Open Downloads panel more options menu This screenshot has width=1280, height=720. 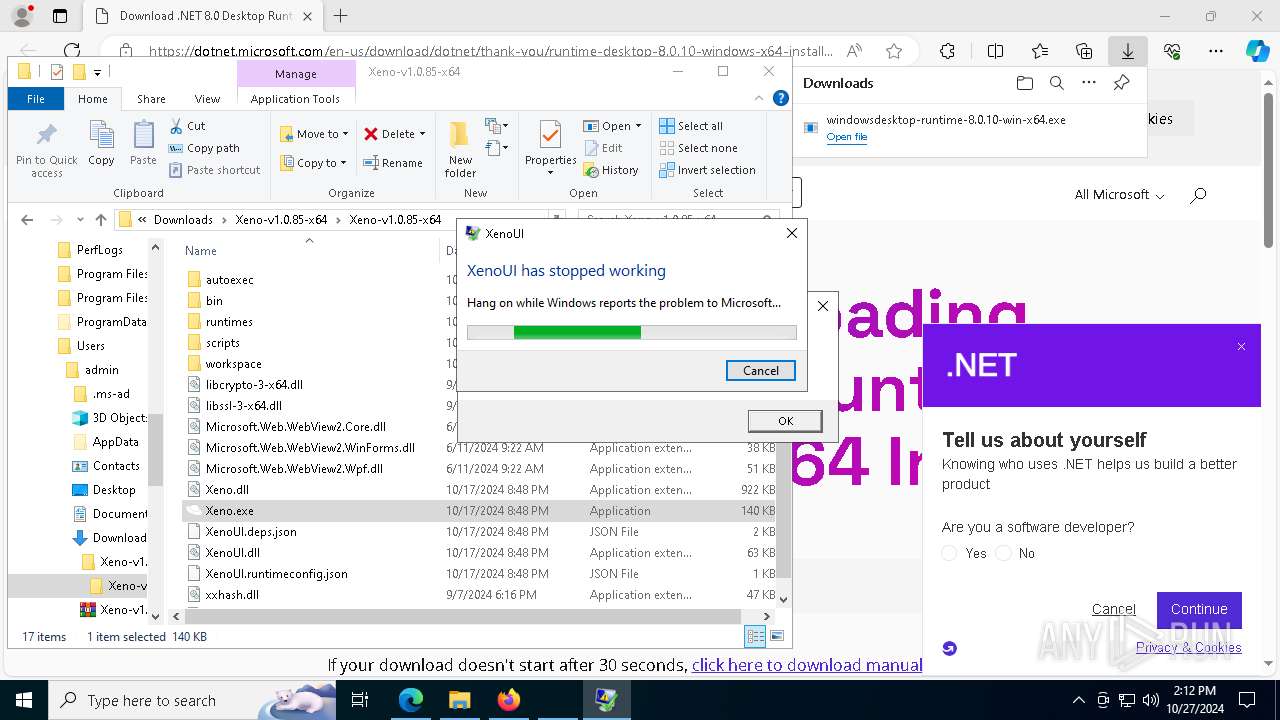click(1089, 83)
